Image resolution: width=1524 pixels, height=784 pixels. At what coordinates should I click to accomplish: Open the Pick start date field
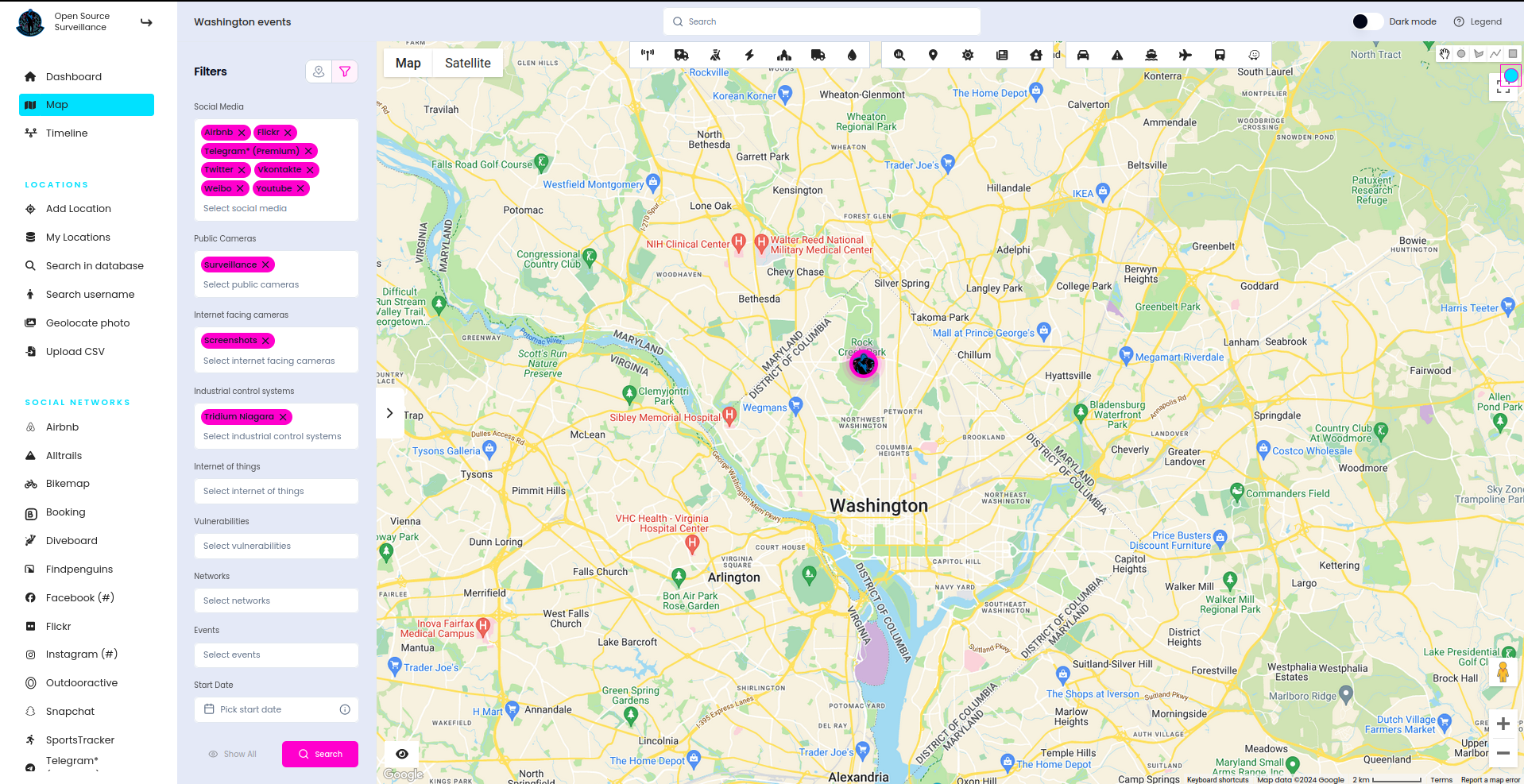coord(276,709)
